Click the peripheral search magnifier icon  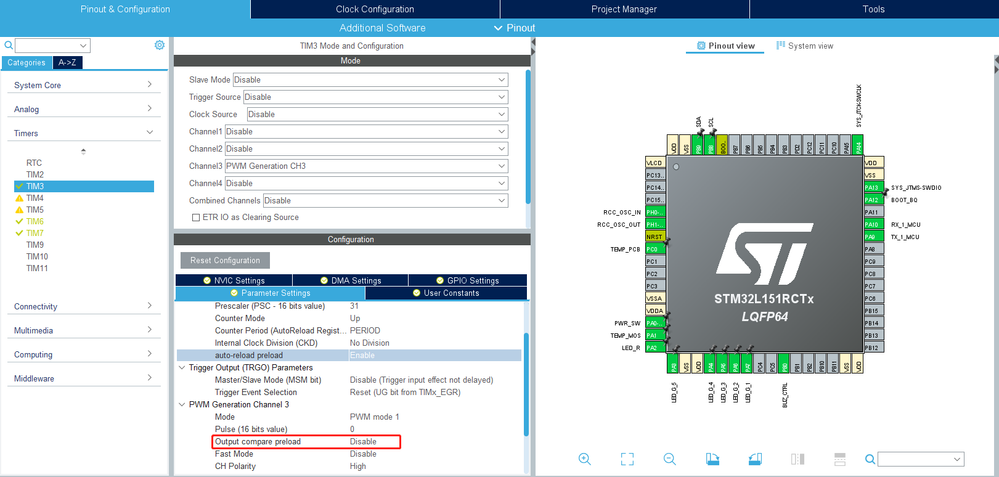8,45
